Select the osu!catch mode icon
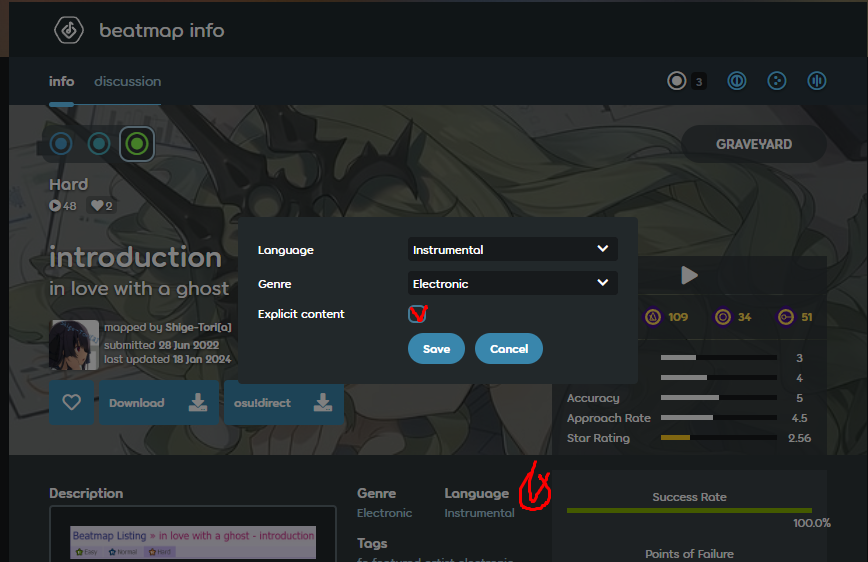Viewport: 868px width, 562px height. click(x=777, y=81)
